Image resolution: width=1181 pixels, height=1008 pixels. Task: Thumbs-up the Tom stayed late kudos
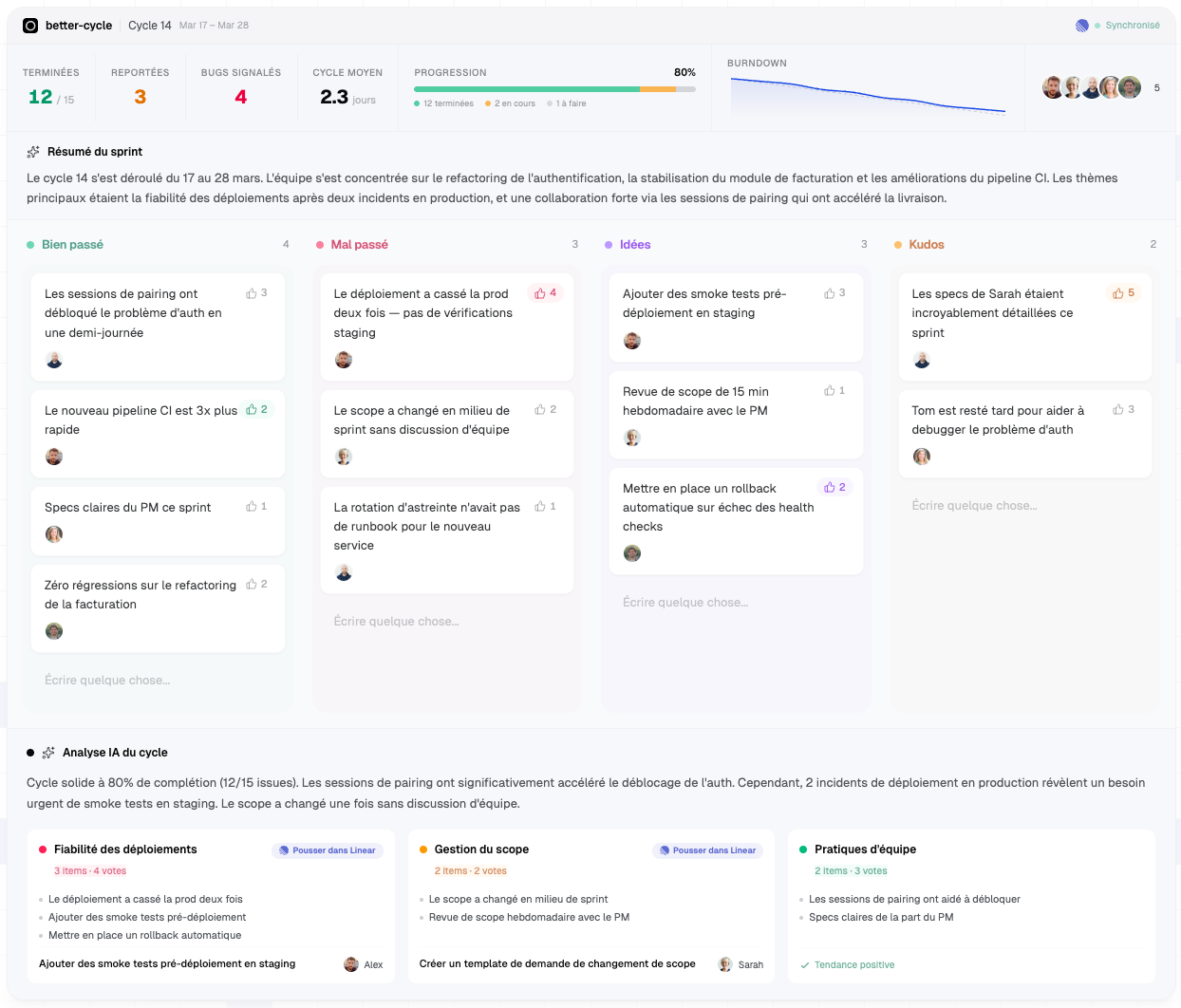coord(1124,410)
